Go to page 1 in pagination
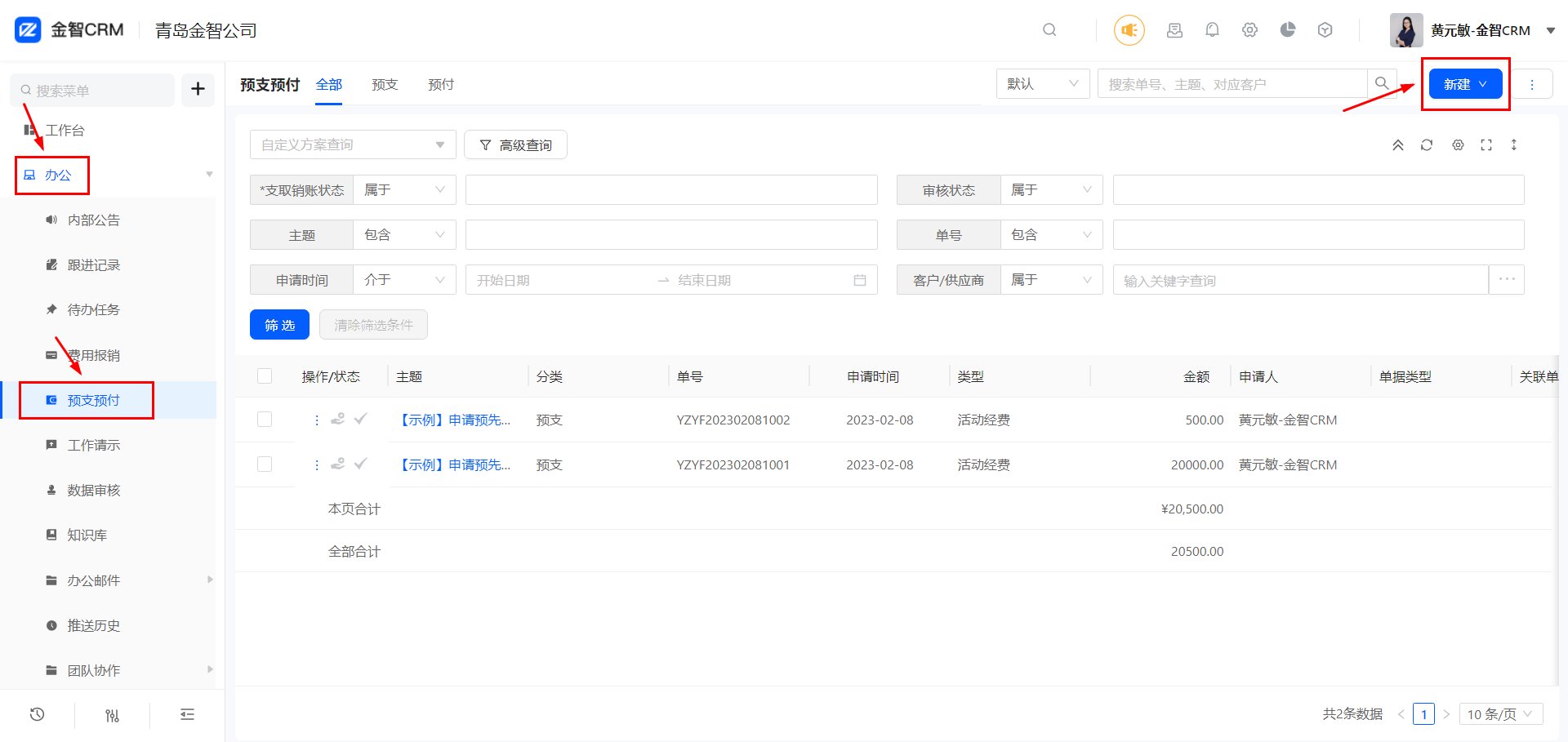Image resolution: width=1568 pixels, height=742 pixels. tap(1423, 714)
